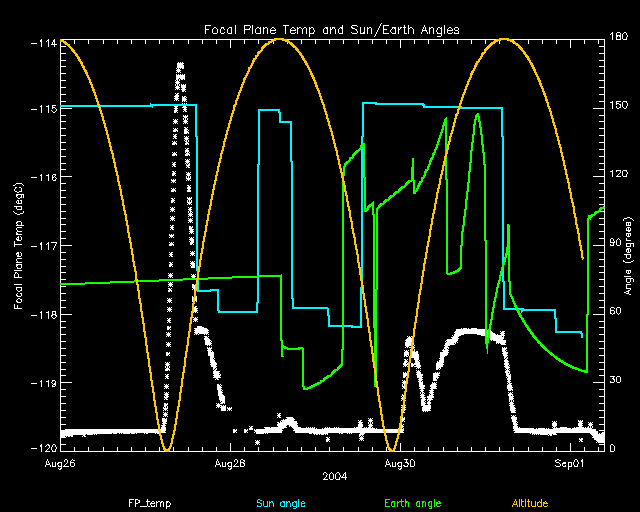Click the '-119' left axis tick label
This screenshot has width=640, height=512.
pos(44,383)
